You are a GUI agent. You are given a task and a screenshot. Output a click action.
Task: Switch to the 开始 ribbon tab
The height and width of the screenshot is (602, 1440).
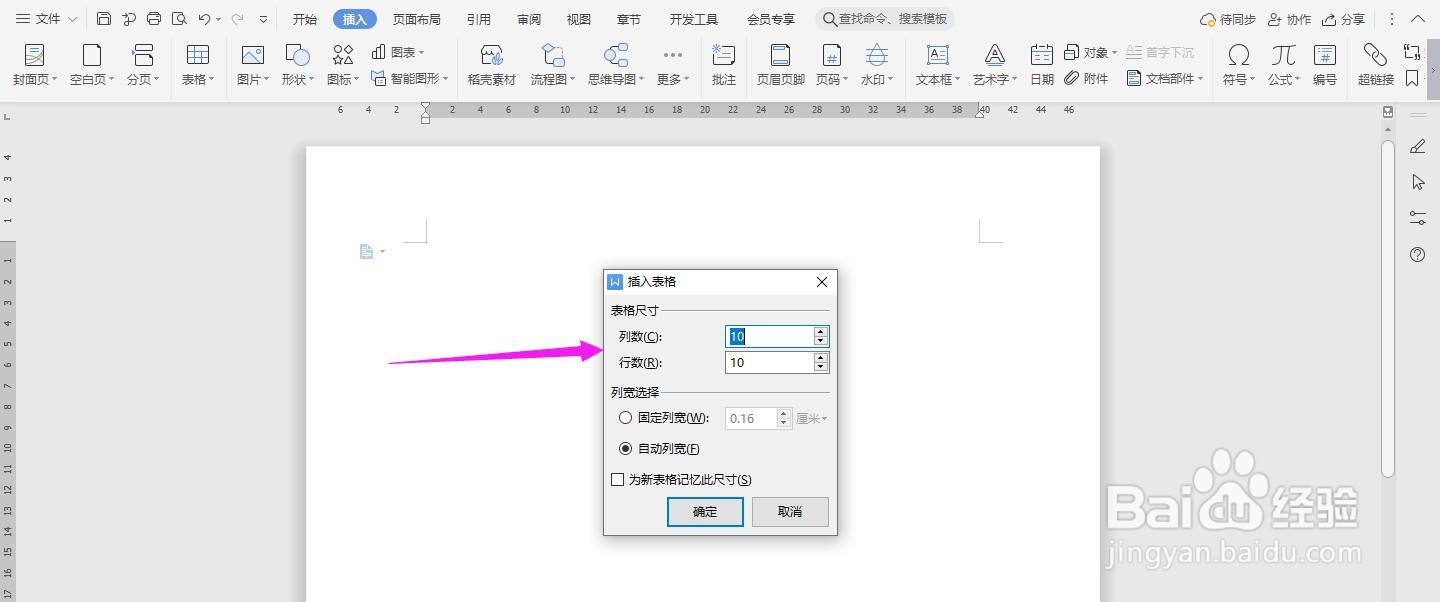click(x=304, y=17)
